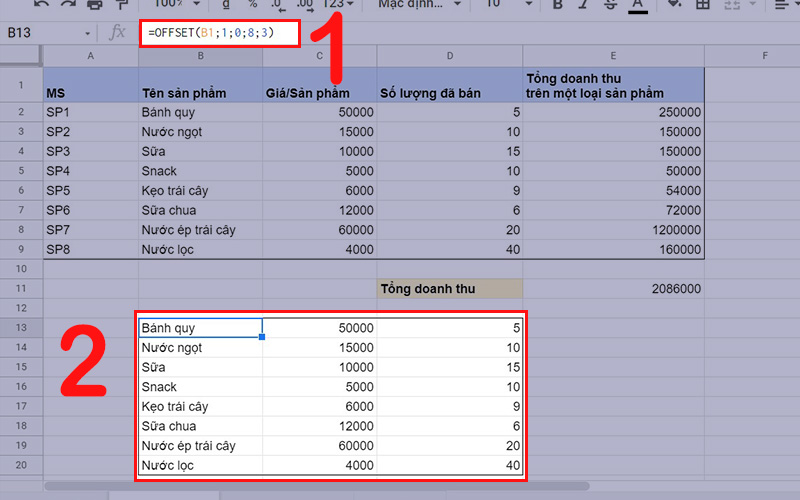Click Bánh quy in row 2
Viewport: 800px width, 500px height.
[x=201, y=112]
